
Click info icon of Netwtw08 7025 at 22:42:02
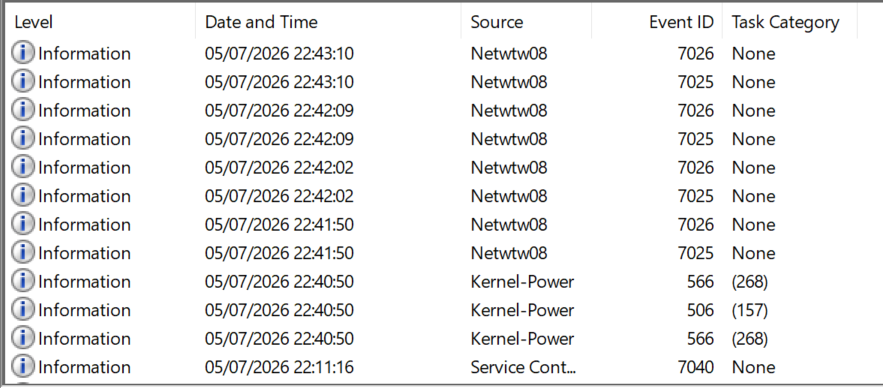[23, 196]
